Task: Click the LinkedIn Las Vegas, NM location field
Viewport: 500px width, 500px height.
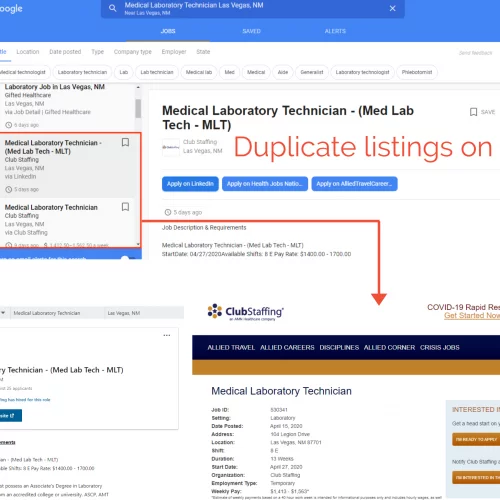Action: [143, 313]
